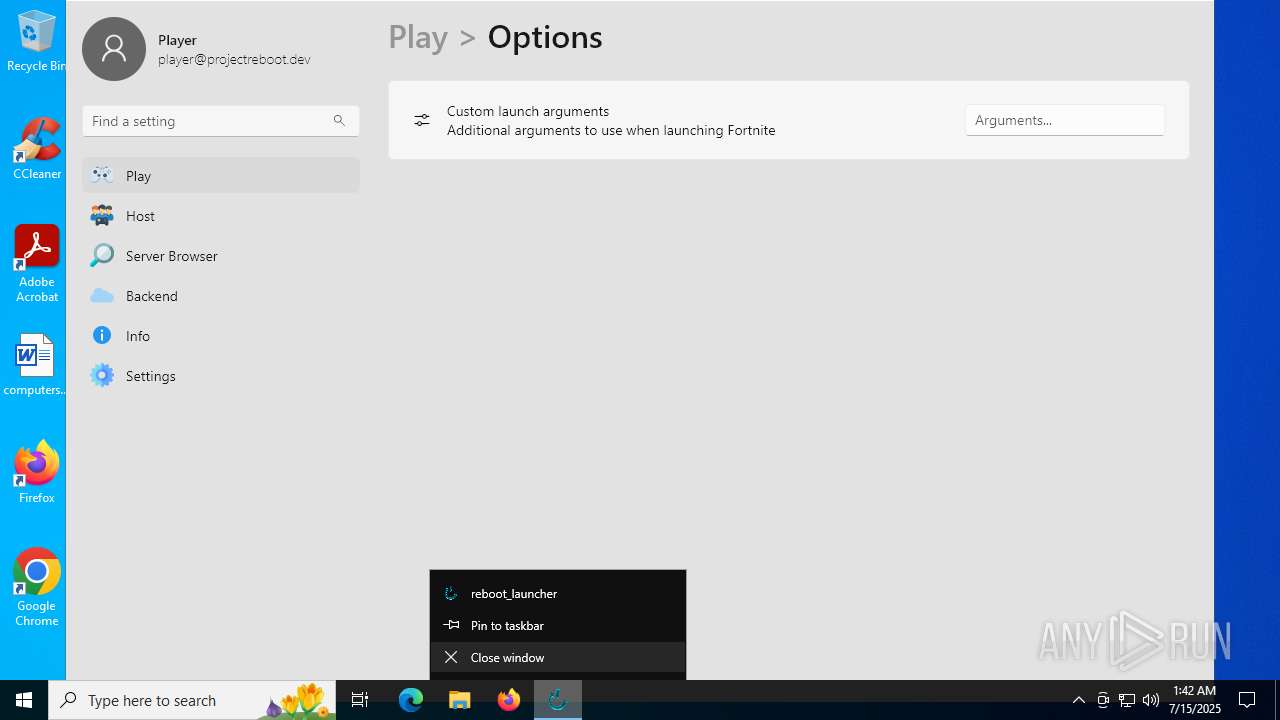Open Task View on the taskbar
This screenshot has height=720, width=1280.
point(360,700)
